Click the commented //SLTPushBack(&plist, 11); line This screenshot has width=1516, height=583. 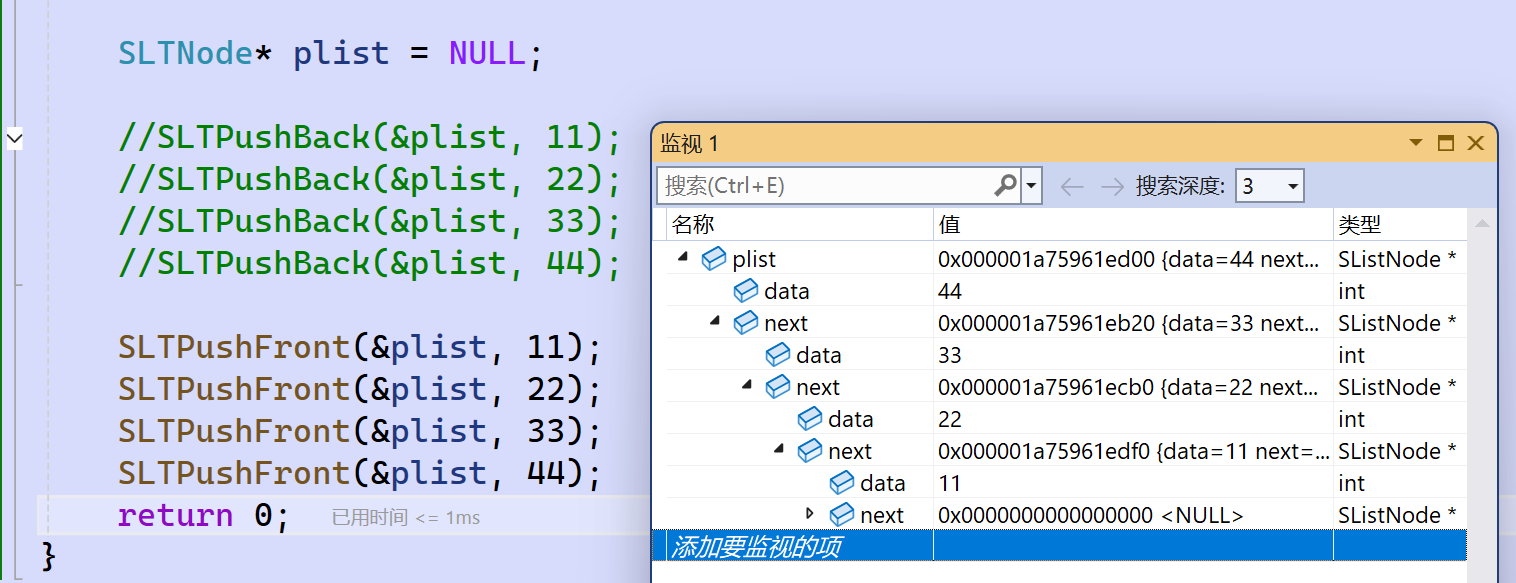370,138
